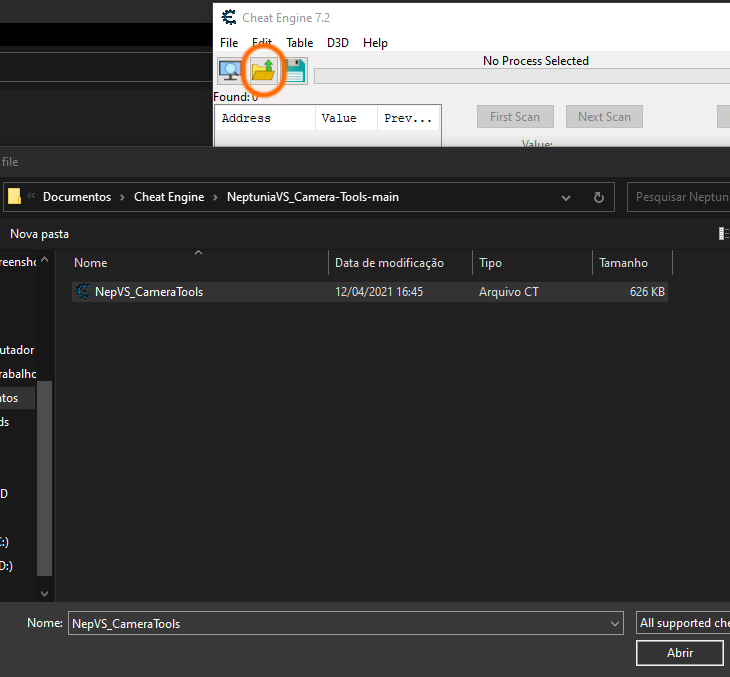The image size is (730, 677).
Task: Select the Address column header
Action: [265, 118]
